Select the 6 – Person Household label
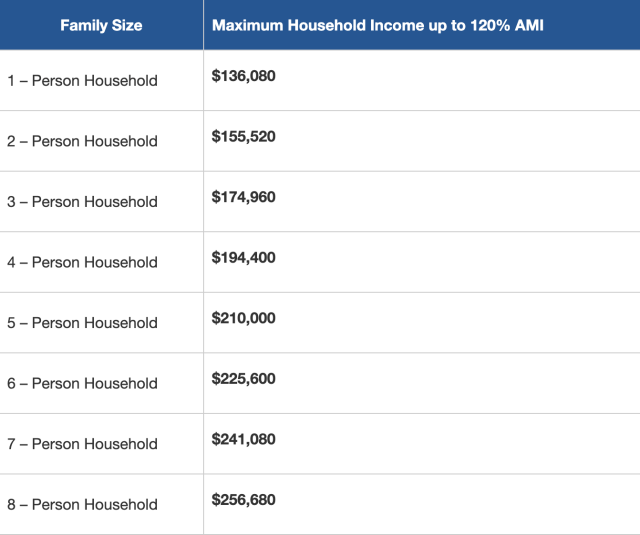This screenshot has height=535, width=640. (x=82, y=383)
